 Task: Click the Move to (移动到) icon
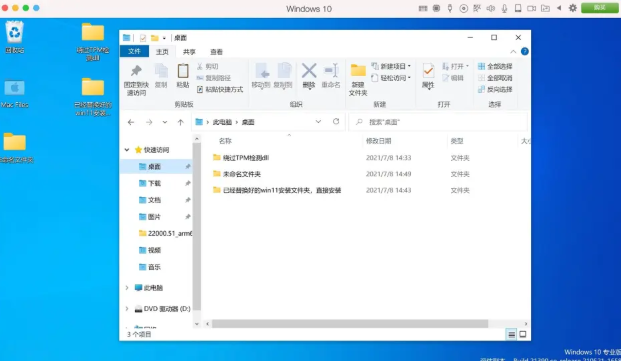tap(261, 71)
